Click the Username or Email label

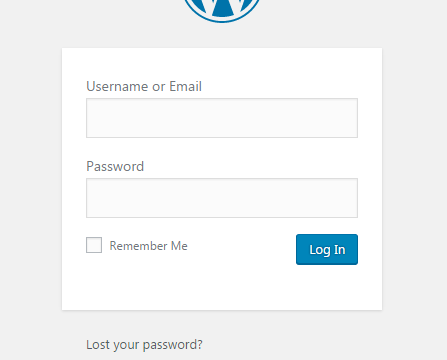point(144,86)
